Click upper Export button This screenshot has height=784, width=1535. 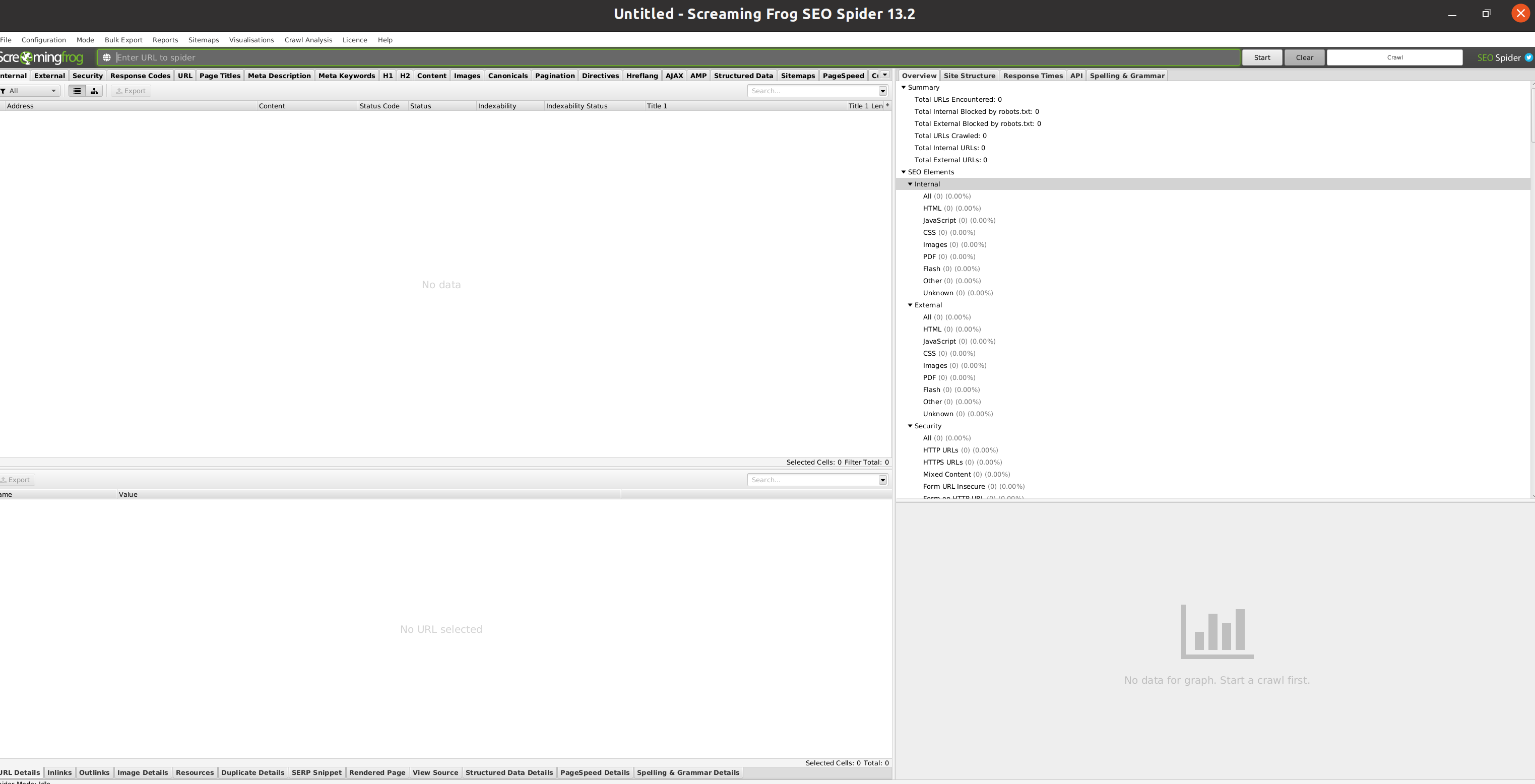click(x=131, y=91)
